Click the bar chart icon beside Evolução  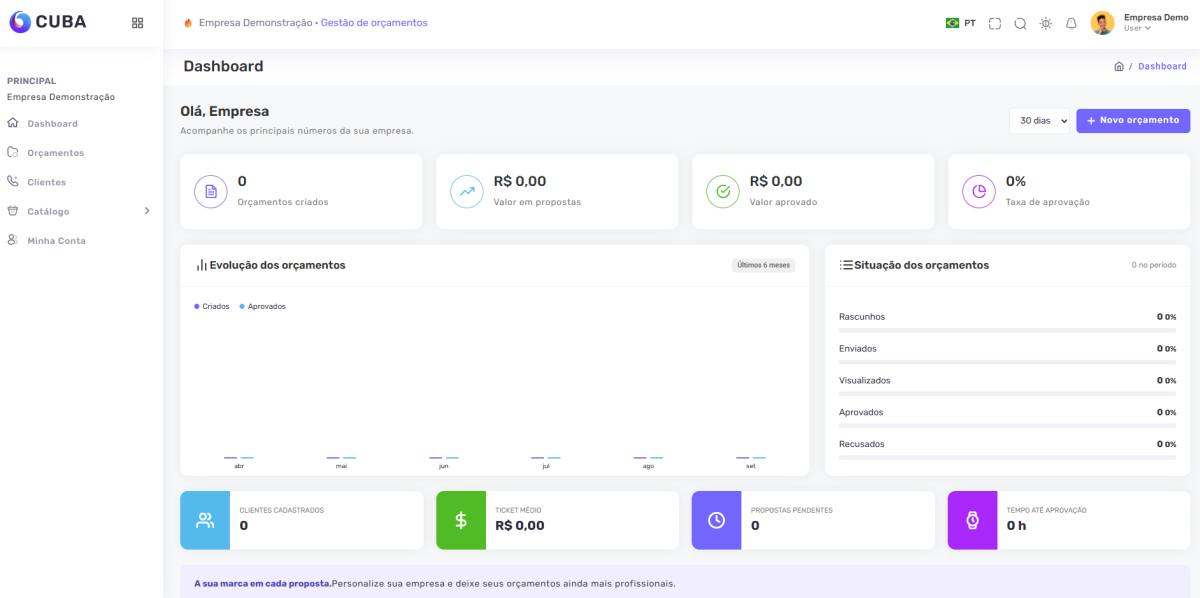click(x=201, y=265)
